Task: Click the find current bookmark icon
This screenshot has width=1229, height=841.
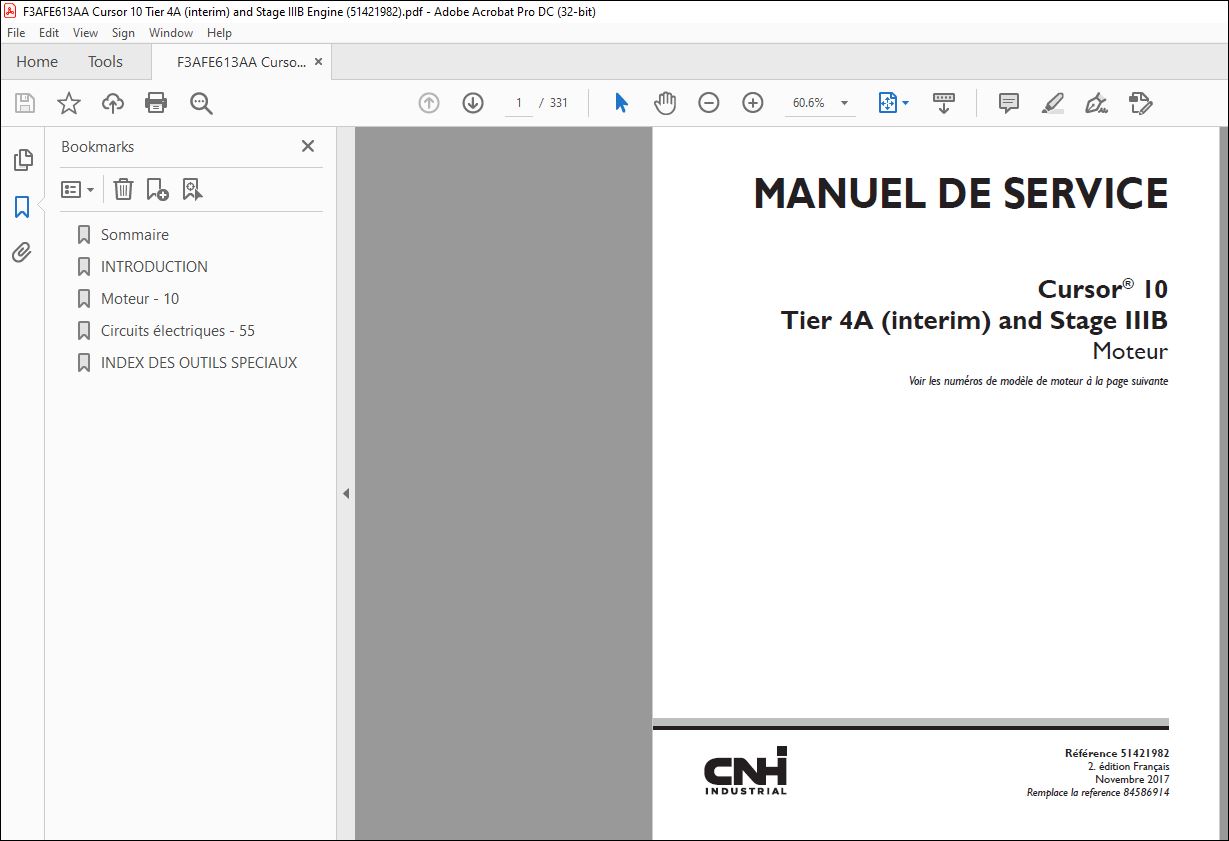Action: click(x=192, y=189)
